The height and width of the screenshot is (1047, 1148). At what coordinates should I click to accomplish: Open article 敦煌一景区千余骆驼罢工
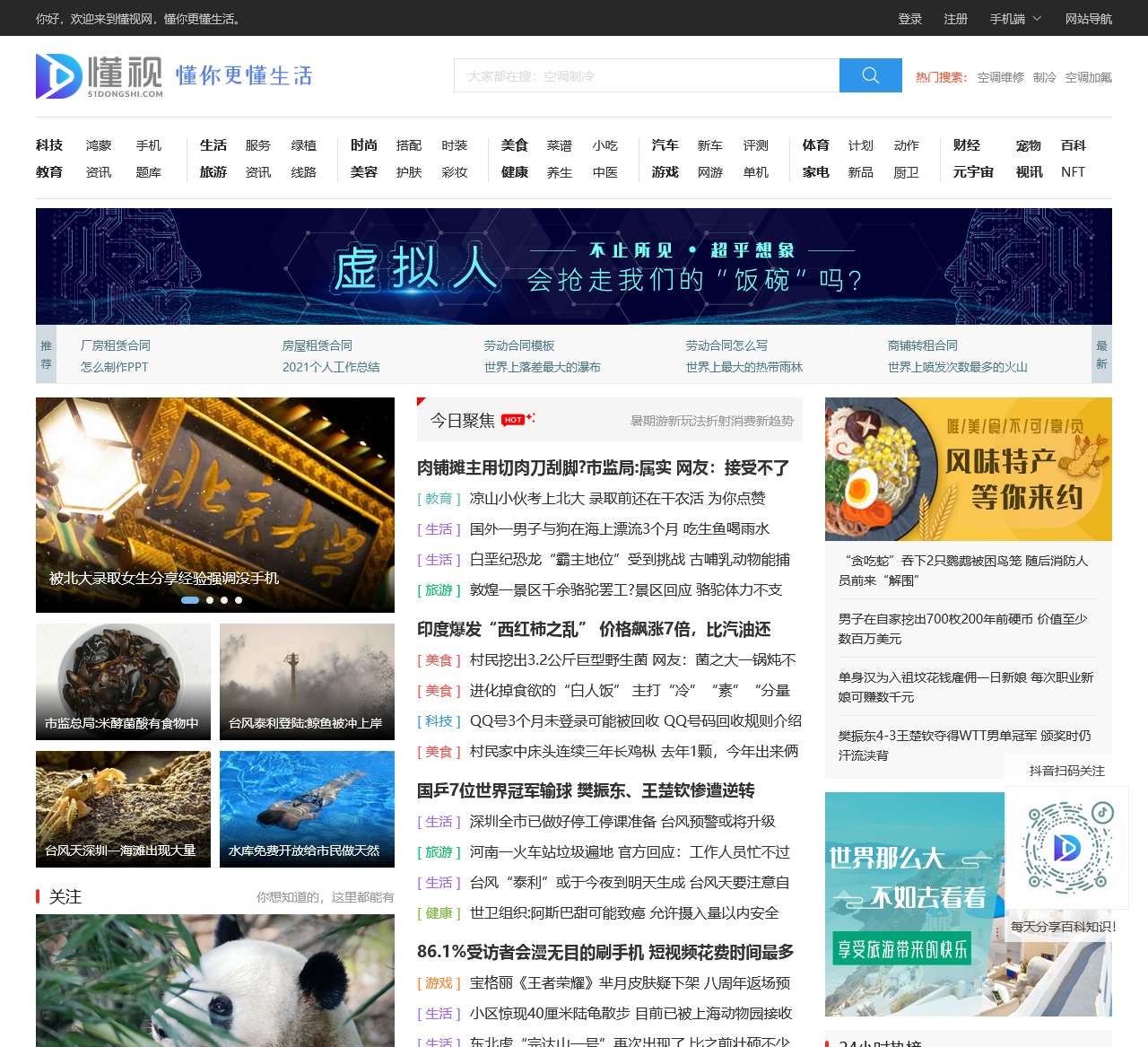click(x=626, y=590)
